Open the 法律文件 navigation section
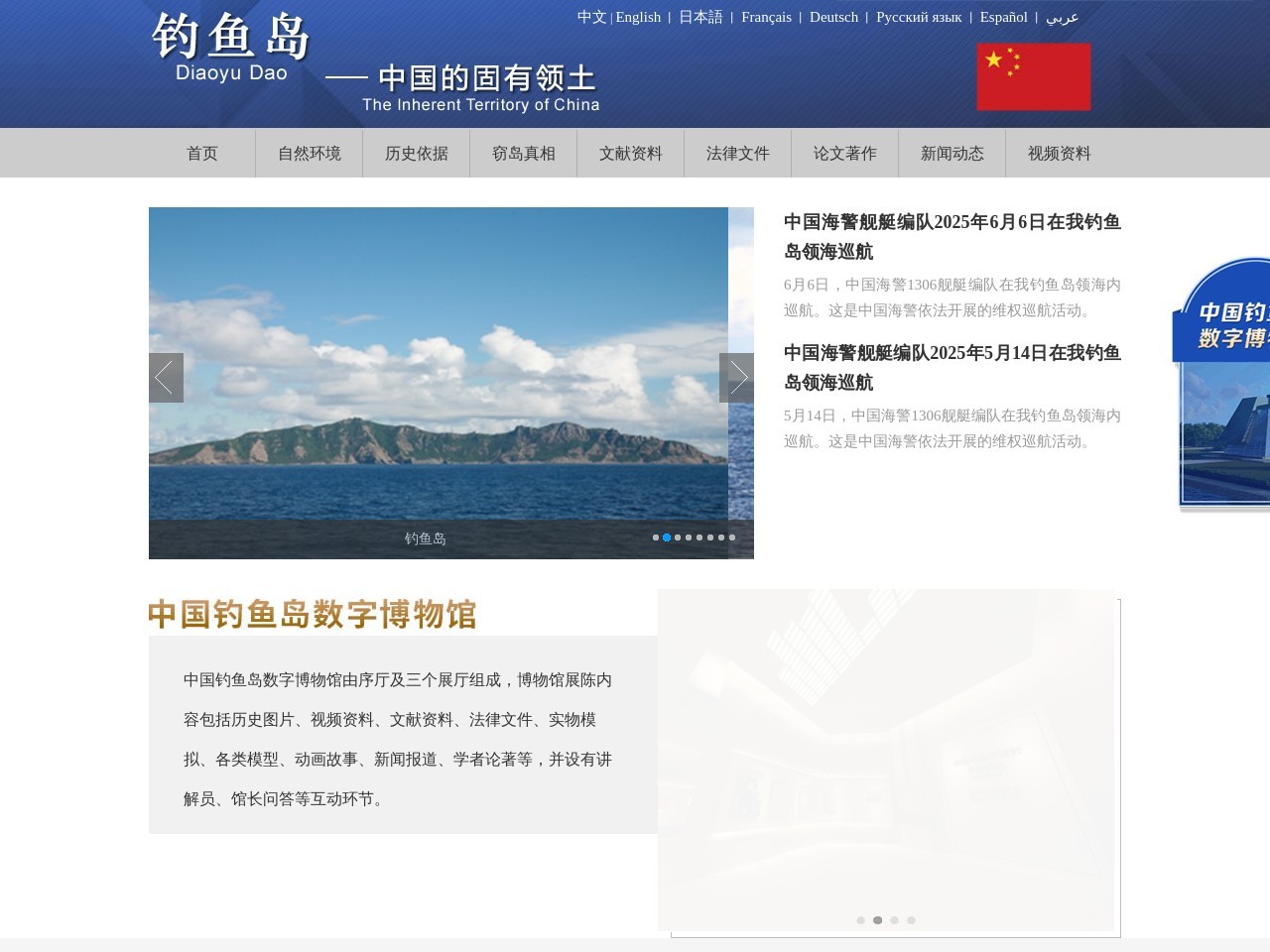The image size is (1270, 952). (737, 153)
